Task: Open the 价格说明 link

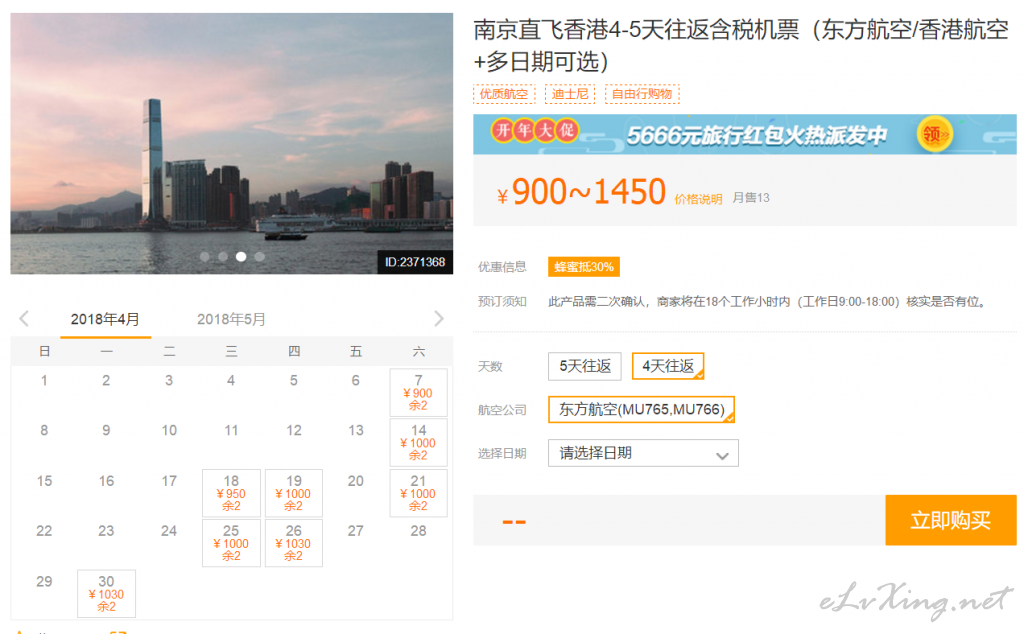Action: coord(698,199)
